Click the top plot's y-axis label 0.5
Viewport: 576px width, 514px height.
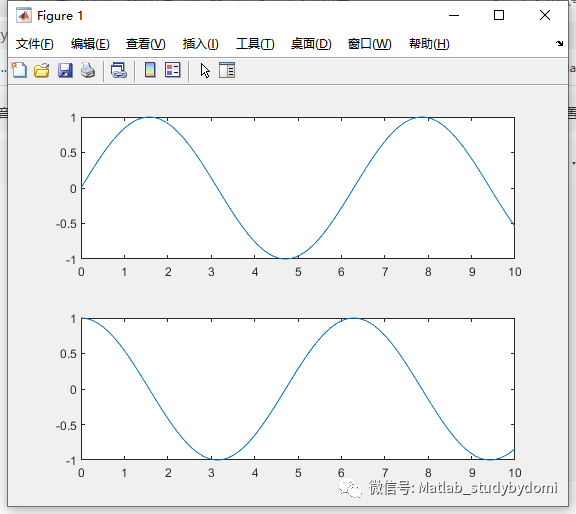tap(68, 153)
